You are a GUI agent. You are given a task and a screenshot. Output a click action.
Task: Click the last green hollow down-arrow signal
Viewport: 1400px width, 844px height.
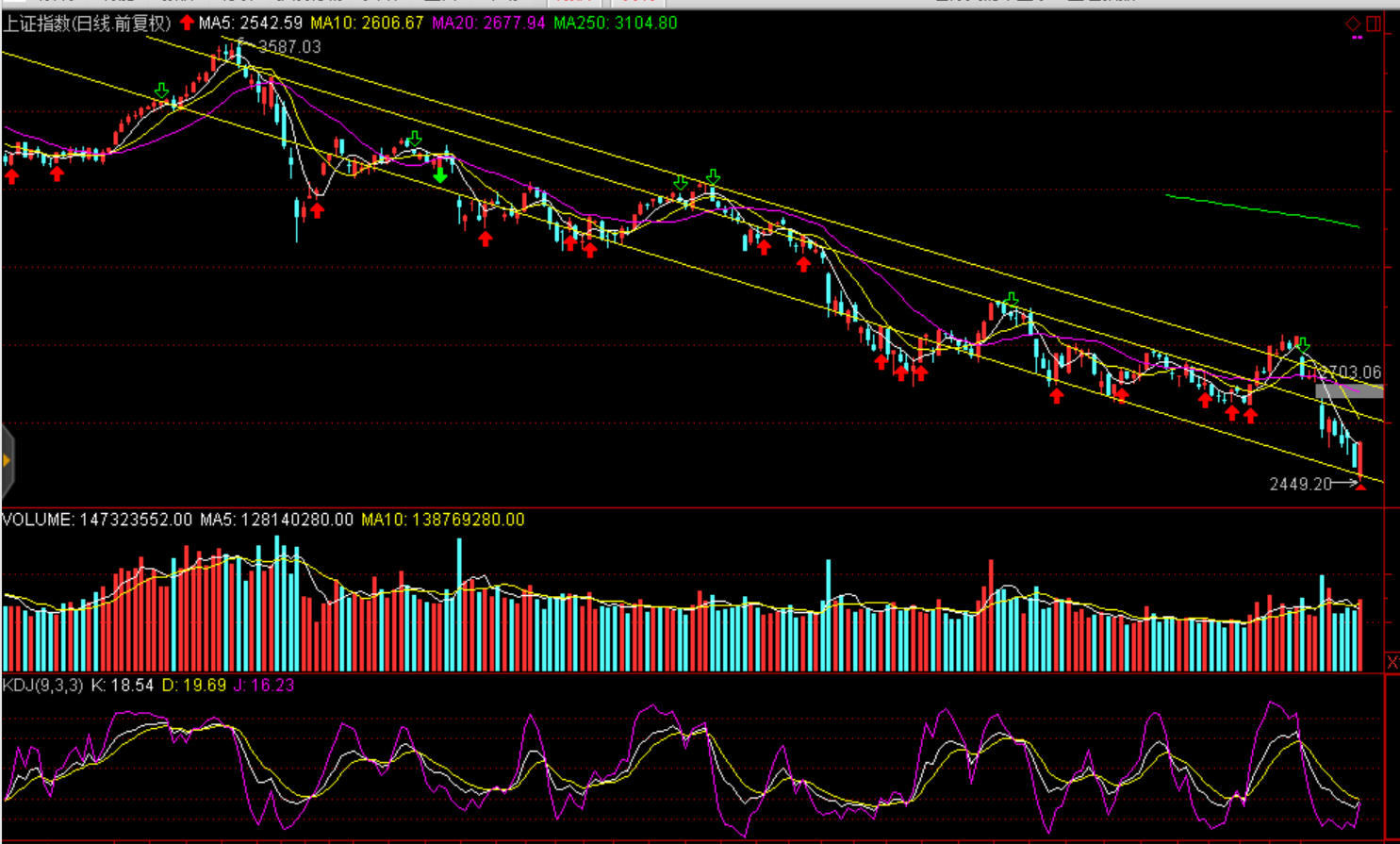1302,344
